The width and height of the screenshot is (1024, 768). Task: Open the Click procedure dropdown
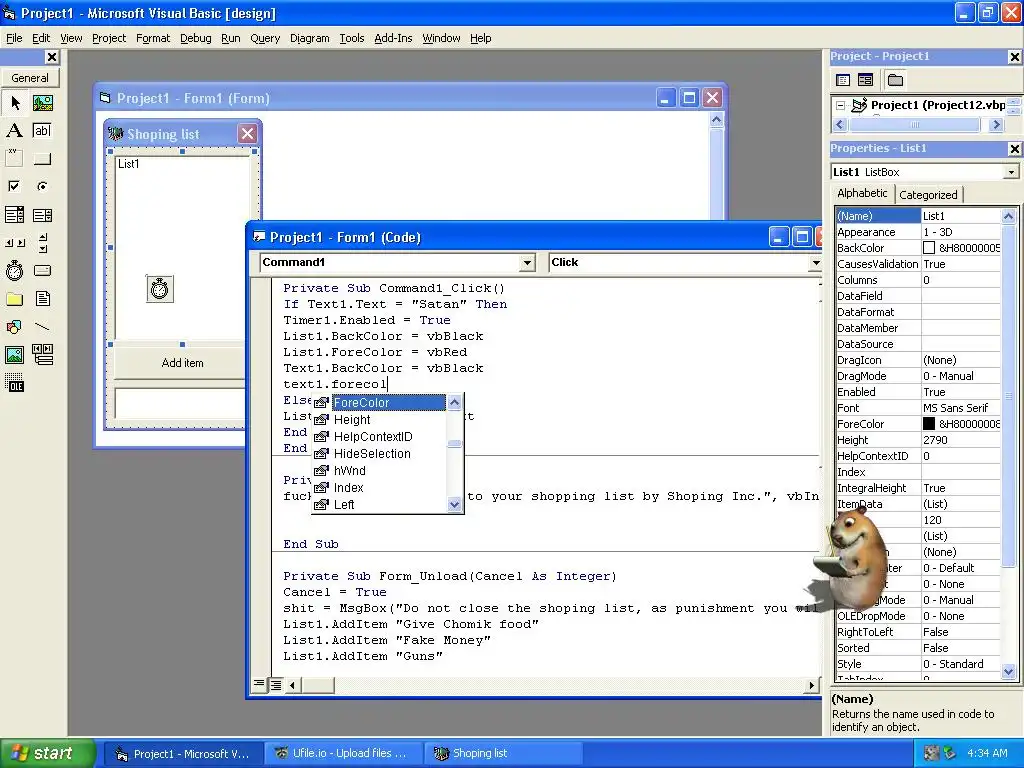tap(815, 263)
